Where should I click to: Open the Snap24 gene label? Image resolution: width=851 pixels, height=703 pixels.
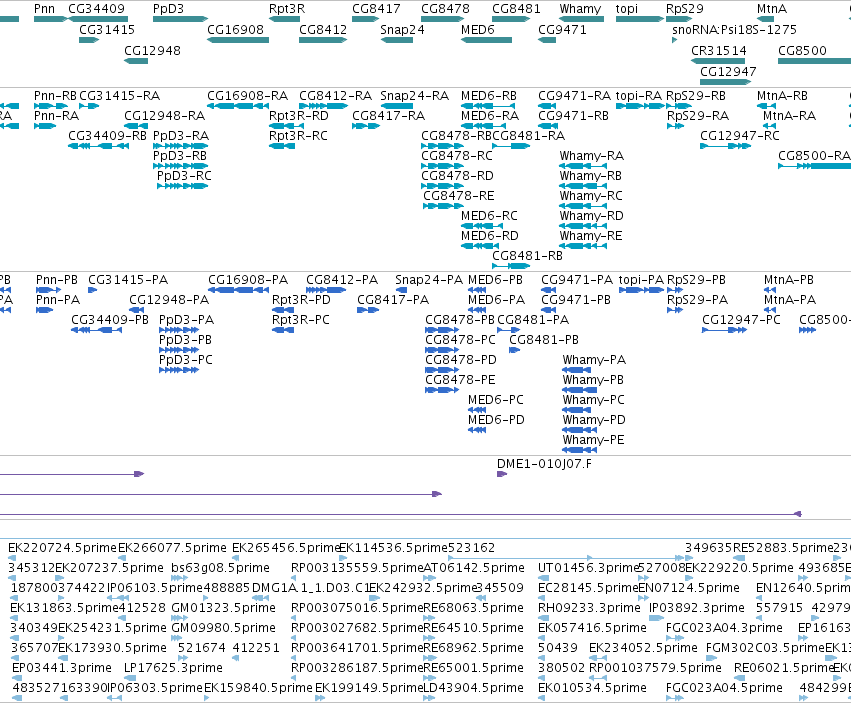tap(402, 29)
